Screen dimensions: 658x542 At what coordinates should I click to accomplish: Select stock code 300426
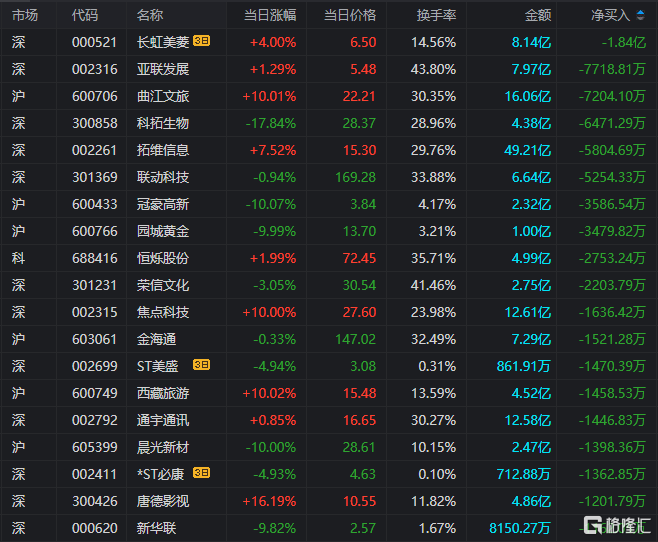tap(94, 501)
